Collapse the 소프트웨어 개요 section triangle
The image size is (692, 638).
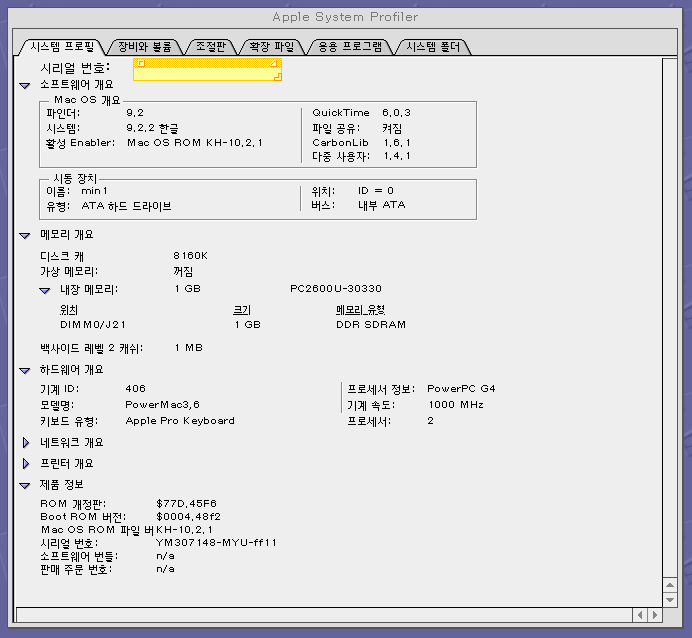tap(24, 85)
